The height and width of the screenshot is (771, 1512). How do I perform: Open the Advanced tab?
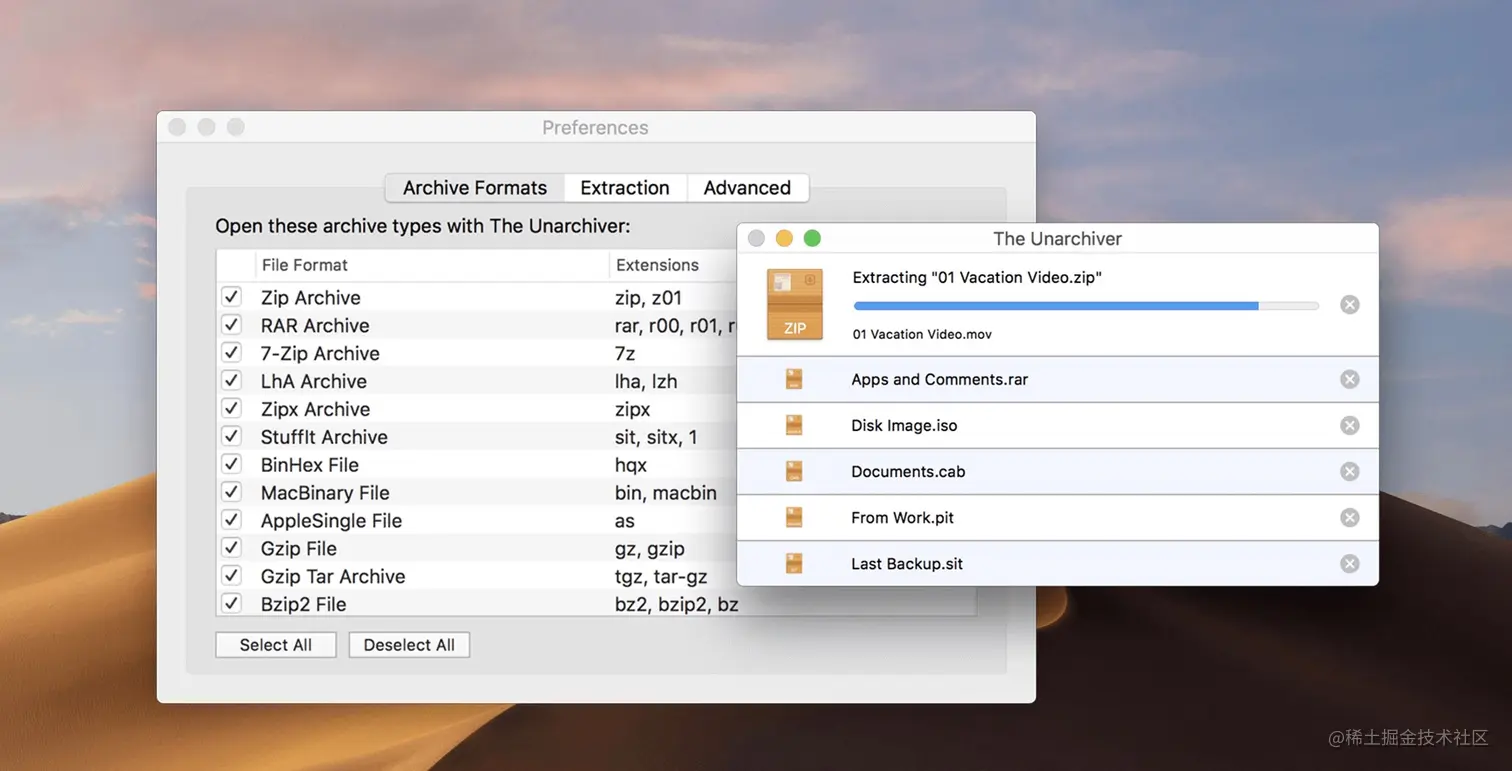point(747,188)
